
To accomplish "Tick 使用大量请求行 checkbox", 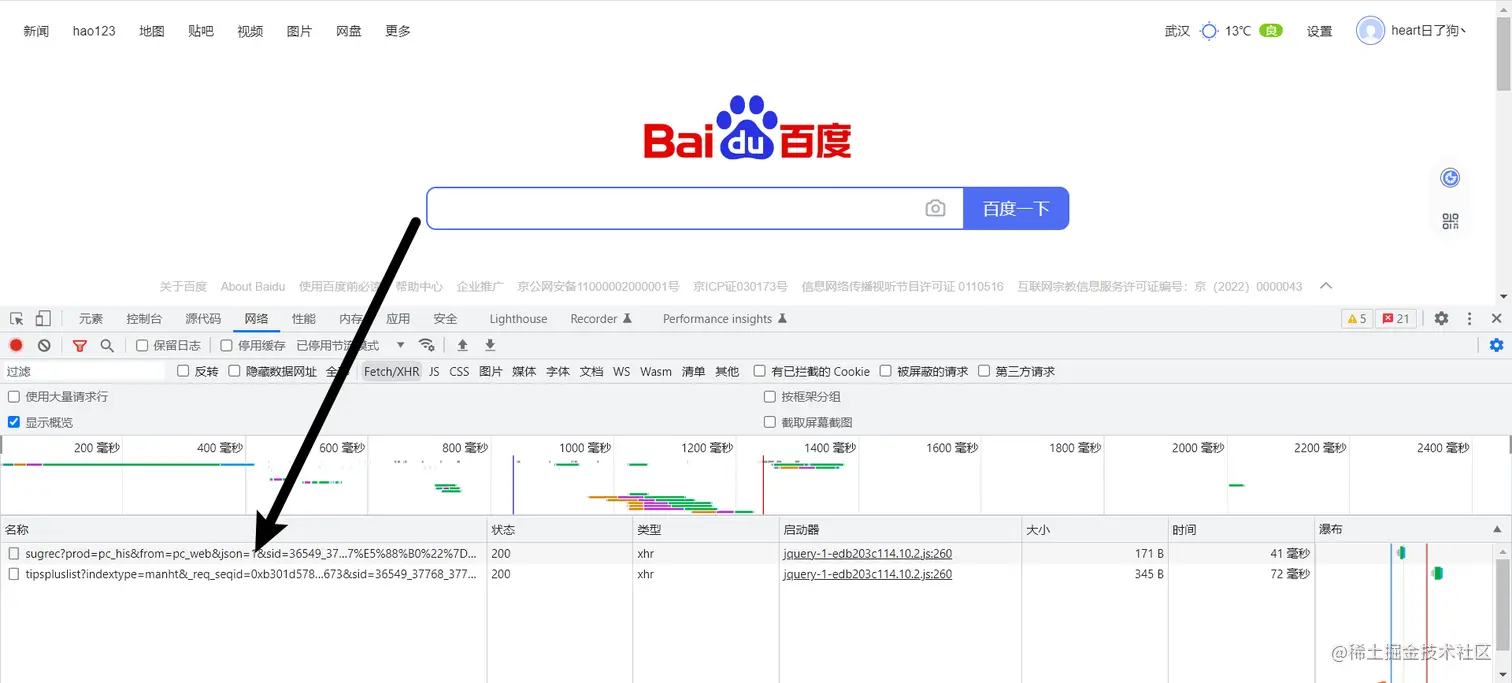I will click(x=14, y=397).
